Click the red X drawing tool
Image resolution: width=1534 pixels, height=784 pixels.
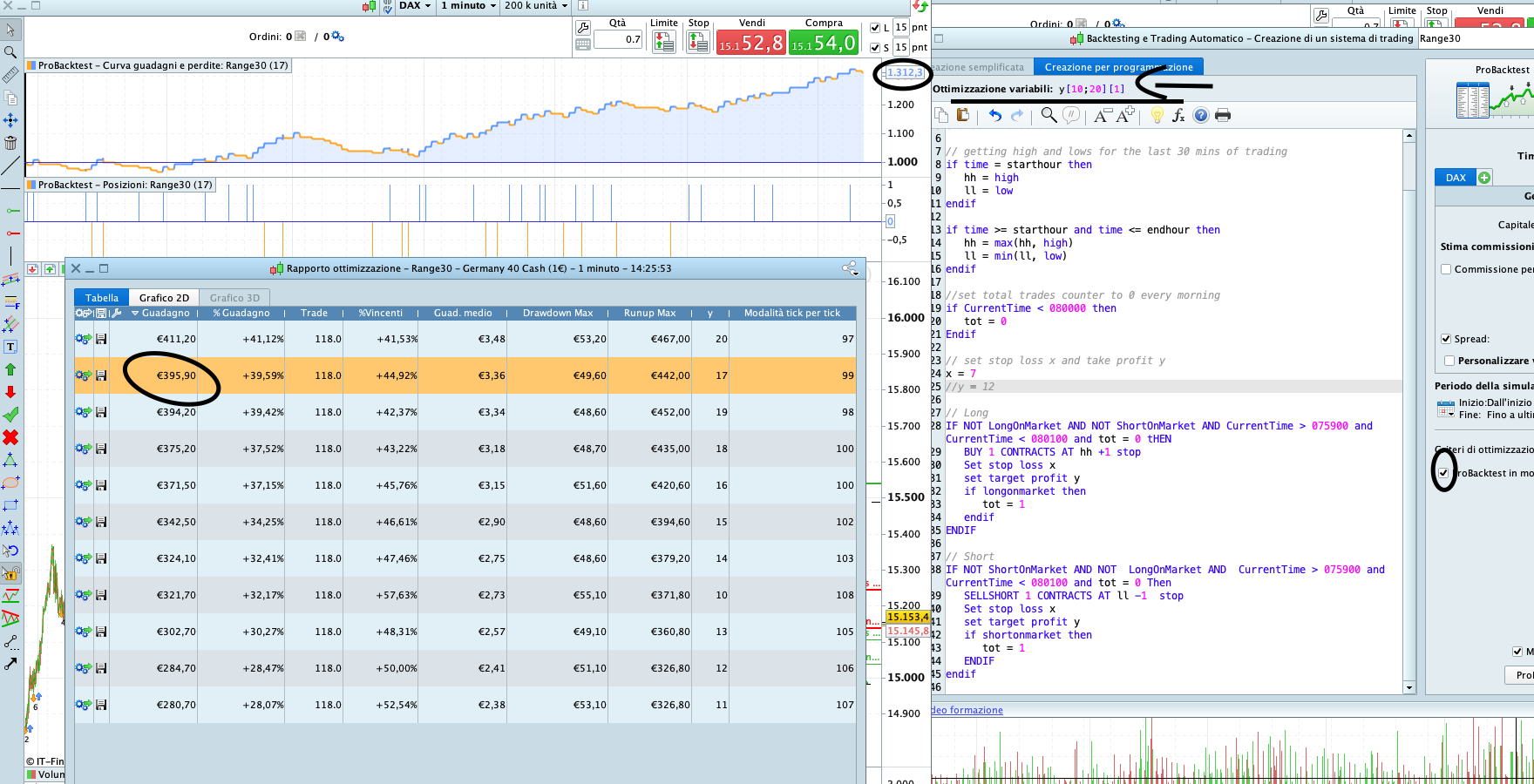point(10,437)
